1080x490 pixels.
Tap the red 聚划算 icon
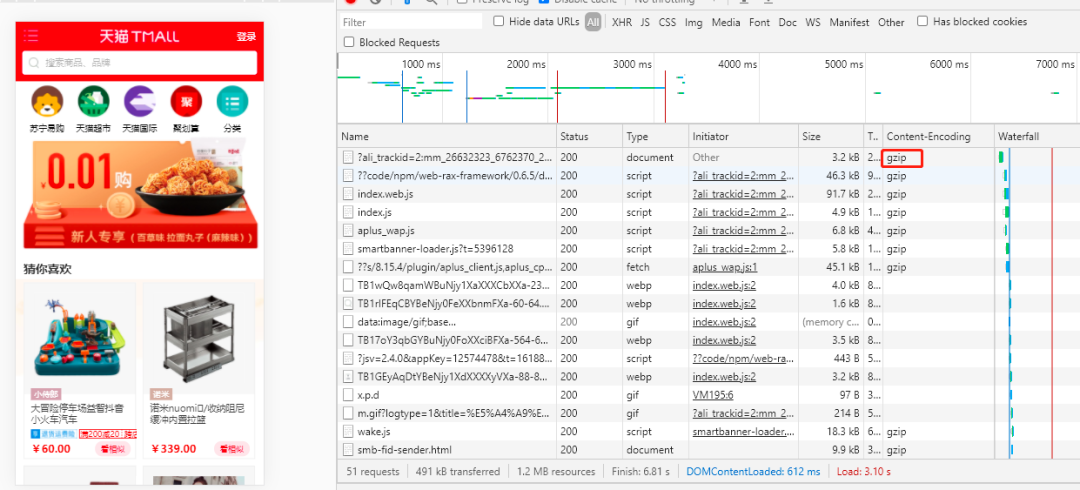[186, 101]
